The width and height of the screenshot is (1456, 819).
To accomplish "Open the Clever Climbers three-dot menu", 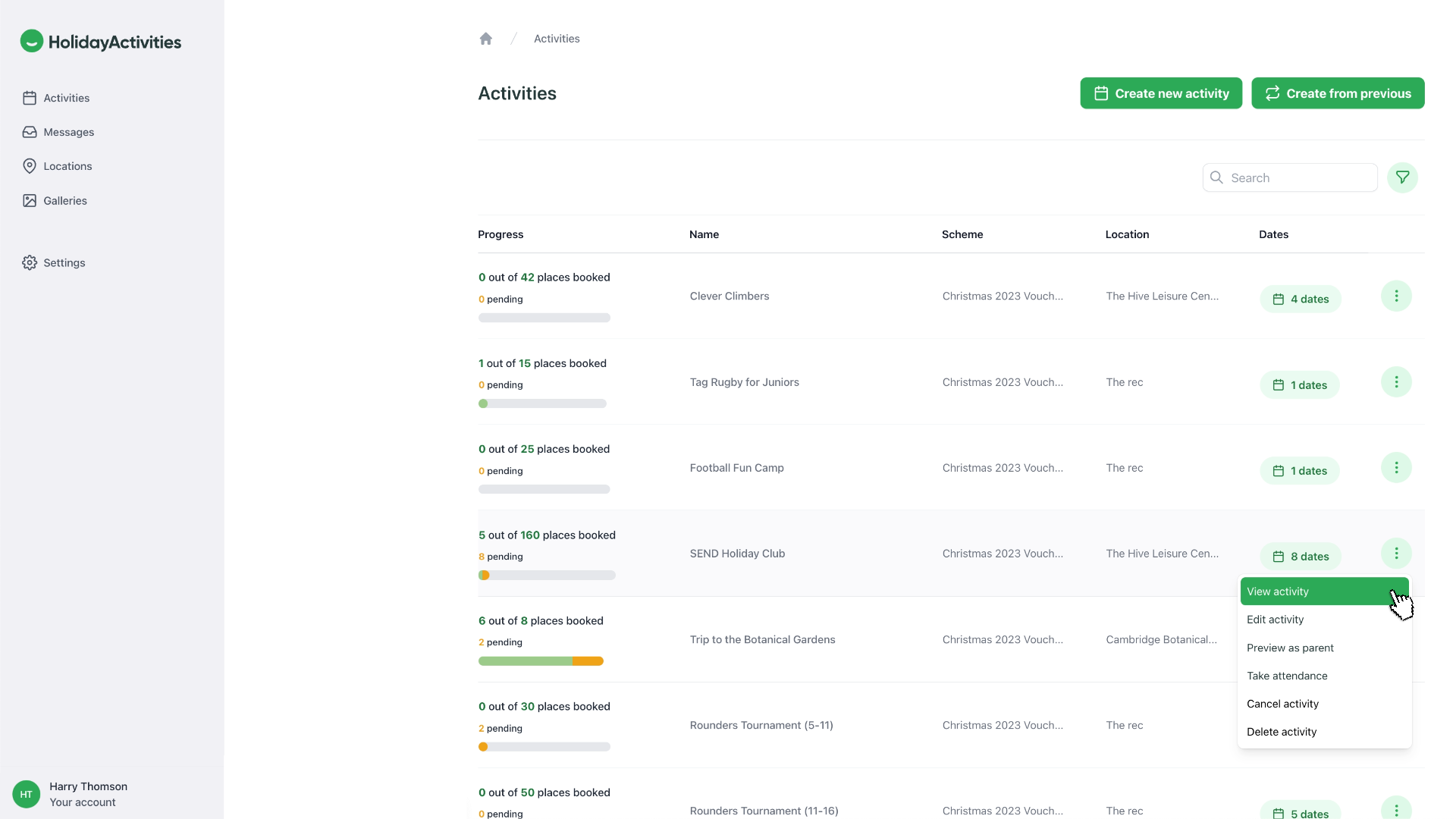I will pos(1395,296).
